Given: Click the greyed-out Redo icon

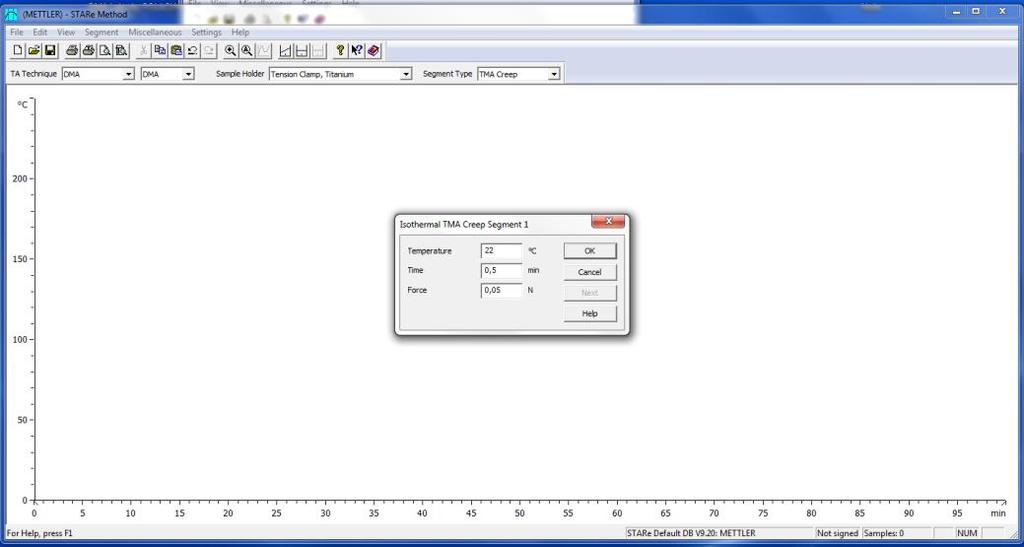Looking at the screenshot, I should (209, 50).
